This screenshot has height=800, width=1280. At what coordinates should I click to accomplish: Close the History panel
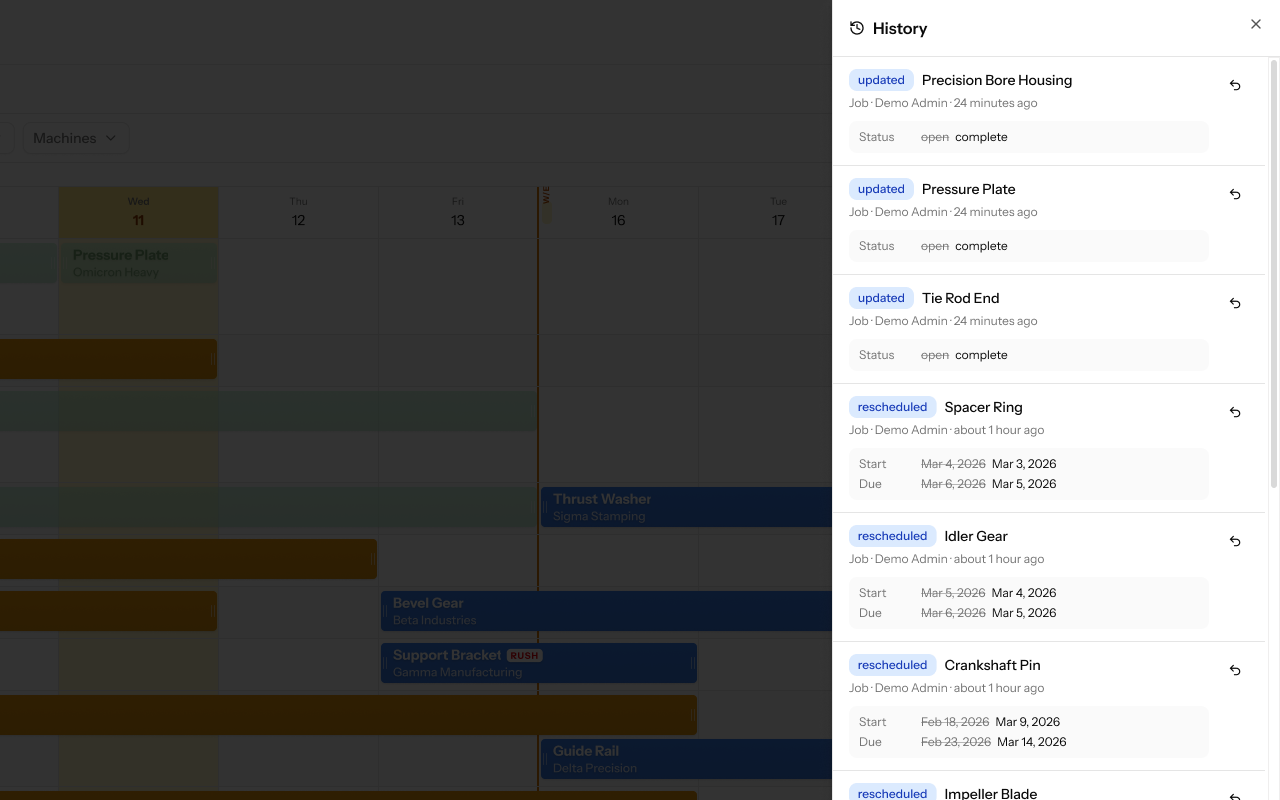click(x=1256, y=24)
